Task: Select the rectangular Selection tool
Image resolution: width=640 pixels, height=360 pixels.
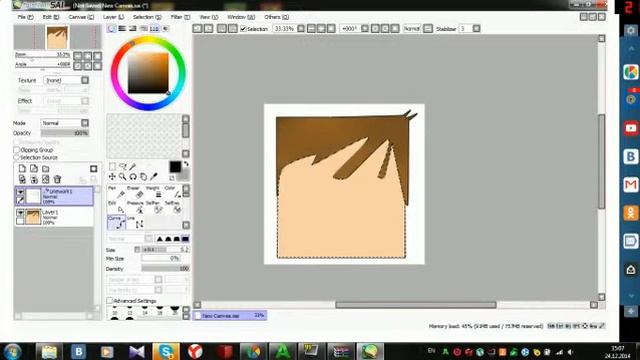Action: [112, 167]
